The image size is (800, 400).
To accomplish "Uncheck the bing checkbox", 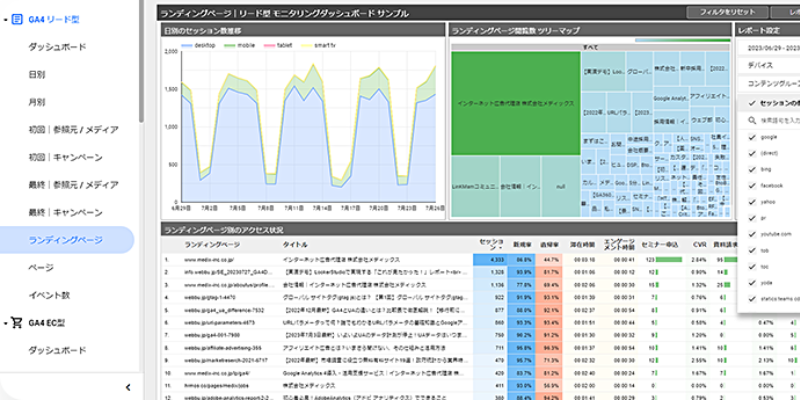I will click(752, 169).
